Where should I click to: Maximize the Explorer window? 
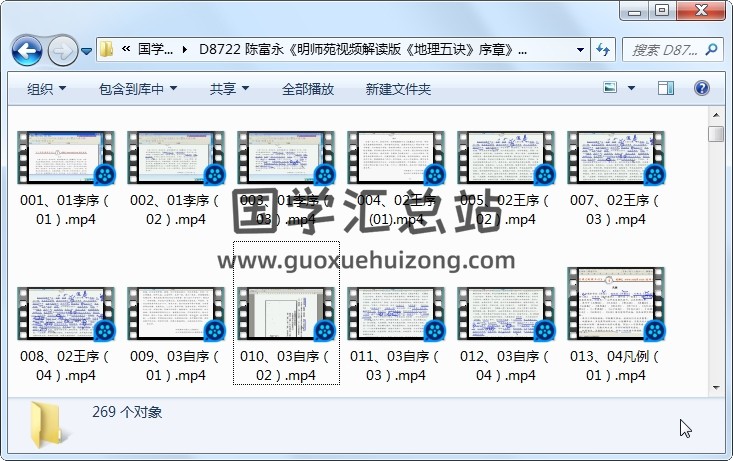[662, 11]
